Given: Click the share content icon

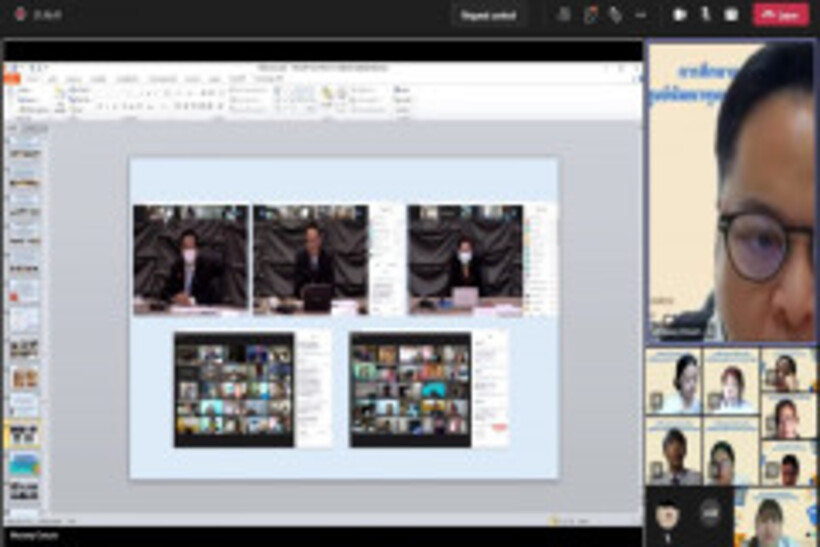Looking at the screenshot, I should tap(731, 15).
